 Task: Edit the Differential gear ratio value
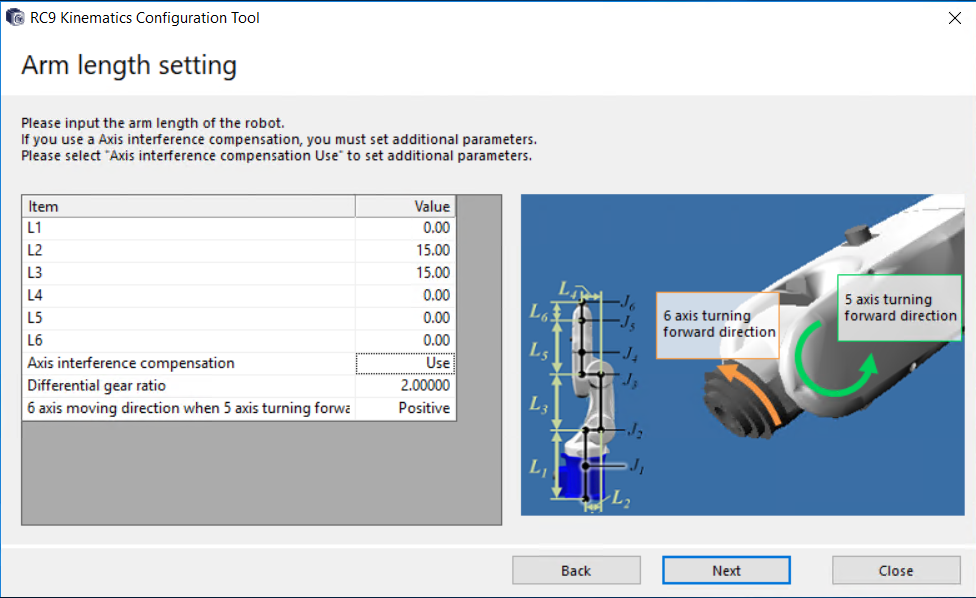[405, 386]
